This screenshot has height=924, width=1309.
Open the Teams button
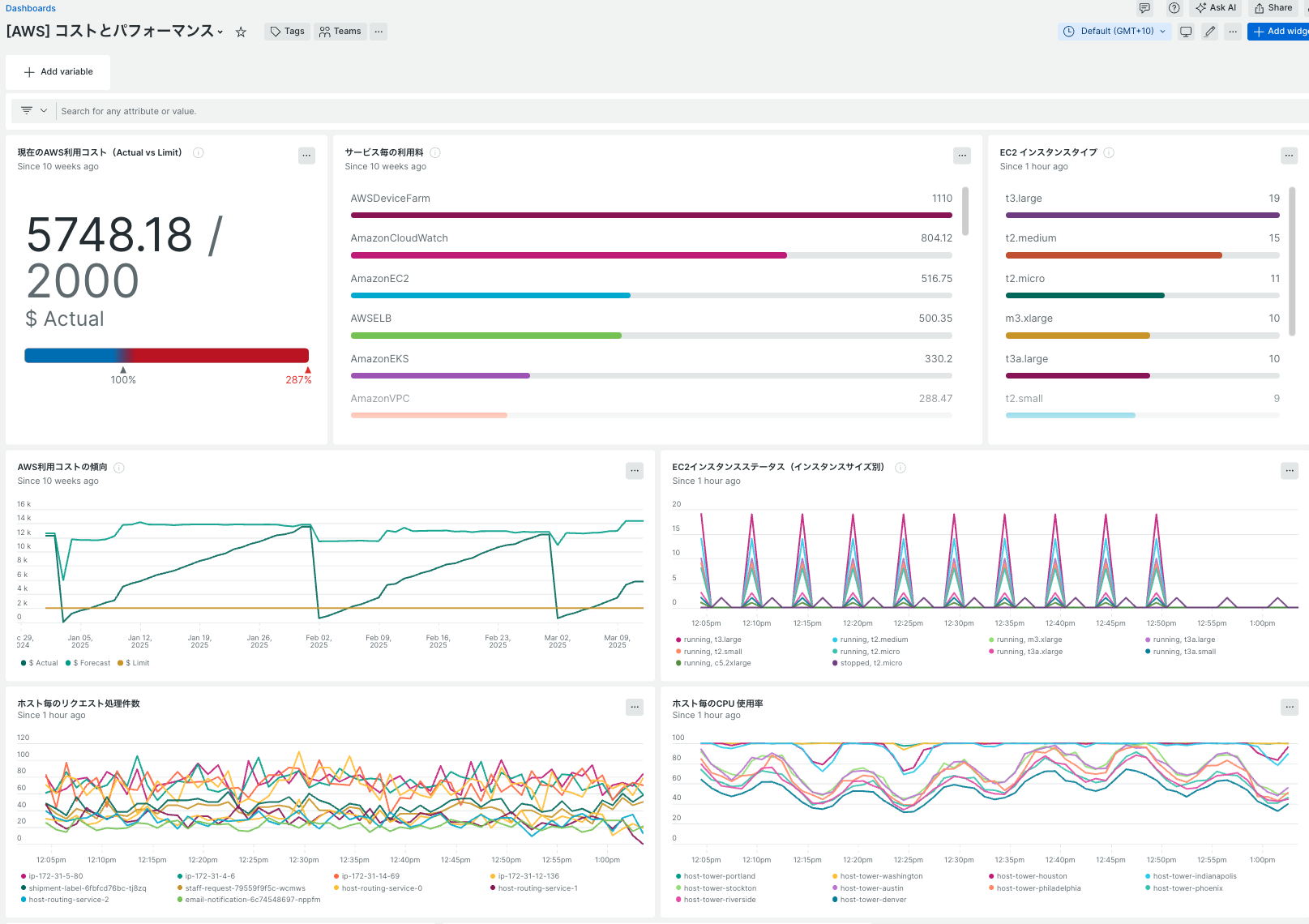point(340,32)
